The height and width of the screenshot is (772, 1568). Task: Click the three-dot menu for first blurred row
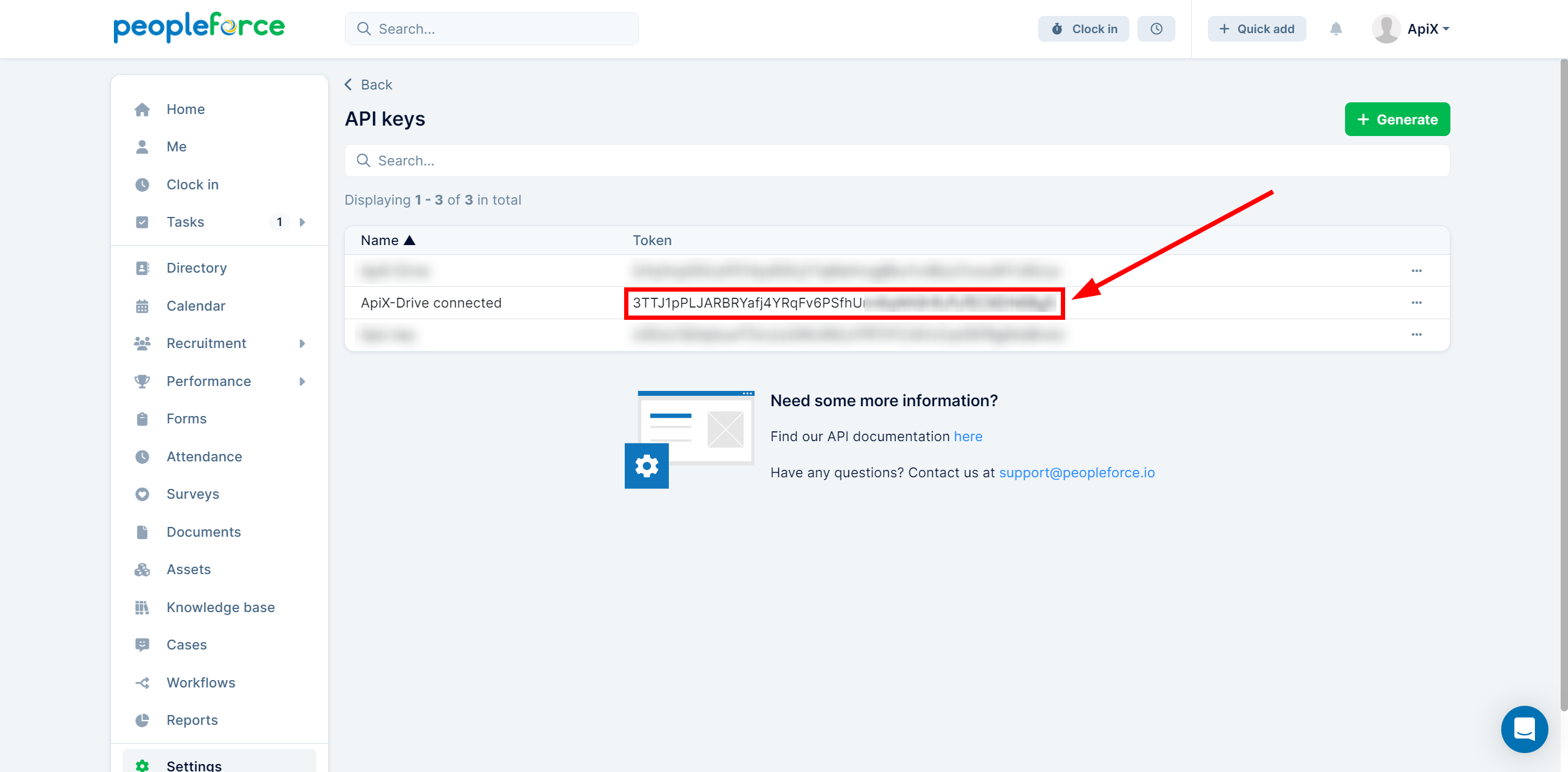pos(1417,271)
